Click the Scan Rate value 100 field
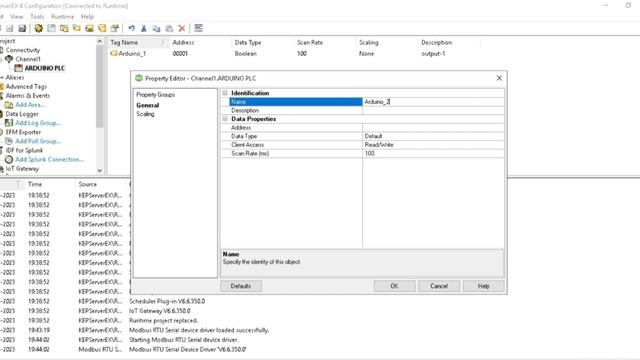The width and height of the screenshot is (640, 360). [433, 153]
